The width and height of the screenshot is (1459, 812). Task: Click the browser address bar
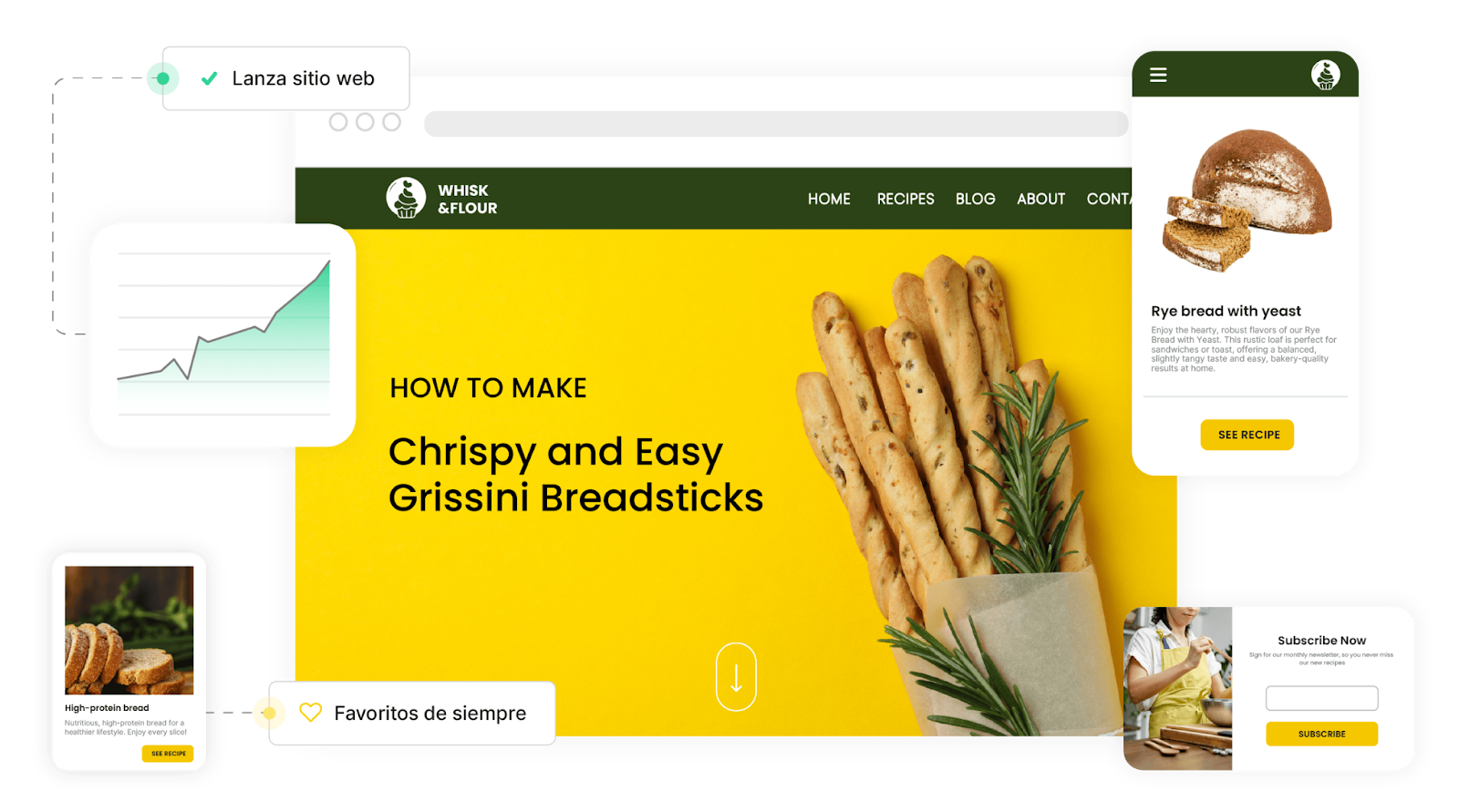coord(776,124)
